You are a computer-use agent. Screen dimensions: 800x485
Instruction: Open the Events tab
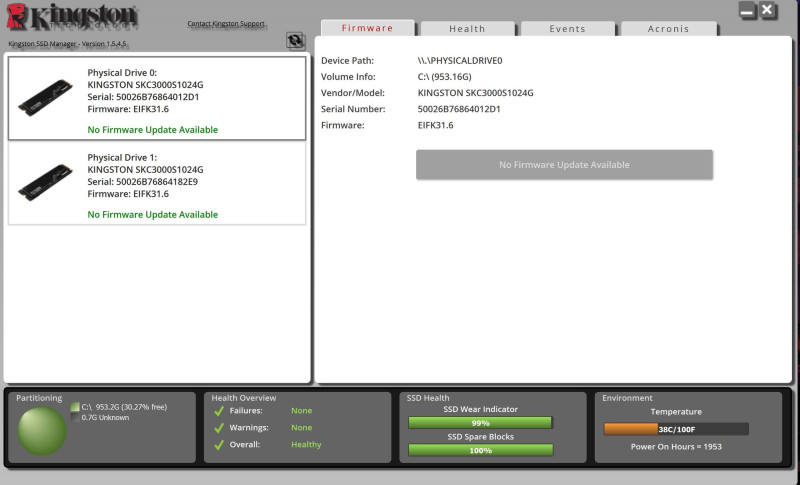pos(567,29)
